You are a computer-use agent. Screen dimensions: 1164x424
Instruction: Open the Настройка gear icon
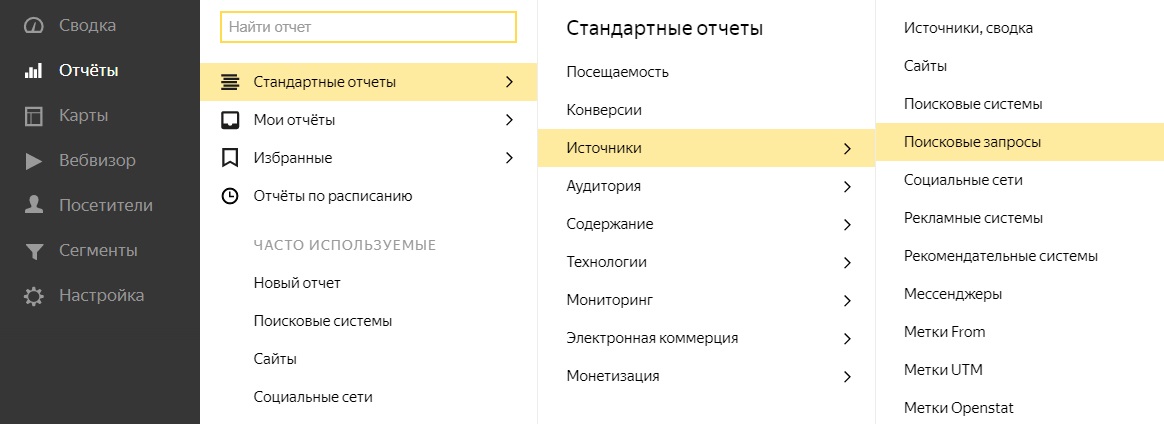point(34,296)
